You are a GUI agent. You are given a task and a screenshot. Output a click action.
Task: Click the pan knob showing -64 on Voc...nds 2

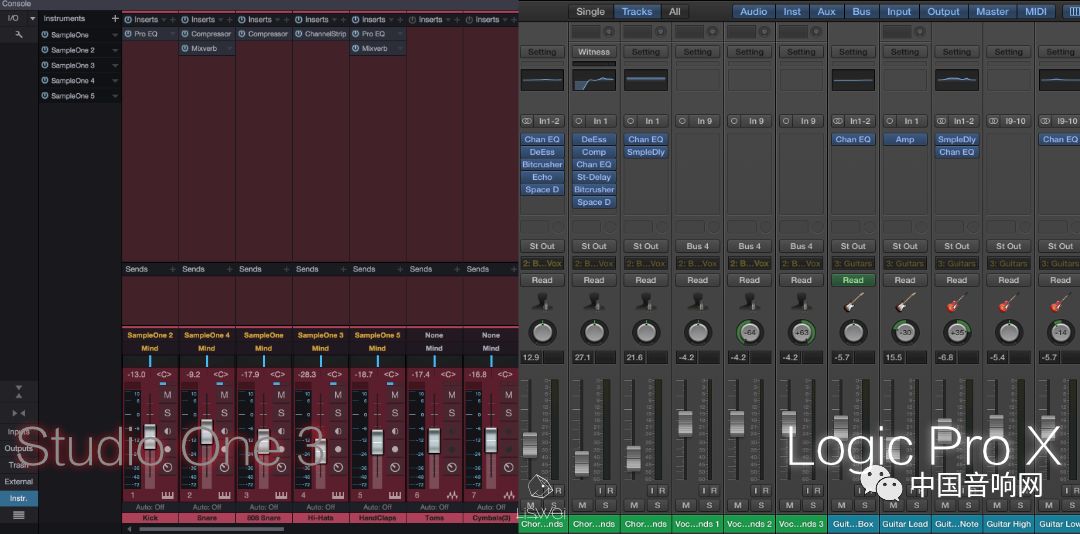(x=749, y=332)
